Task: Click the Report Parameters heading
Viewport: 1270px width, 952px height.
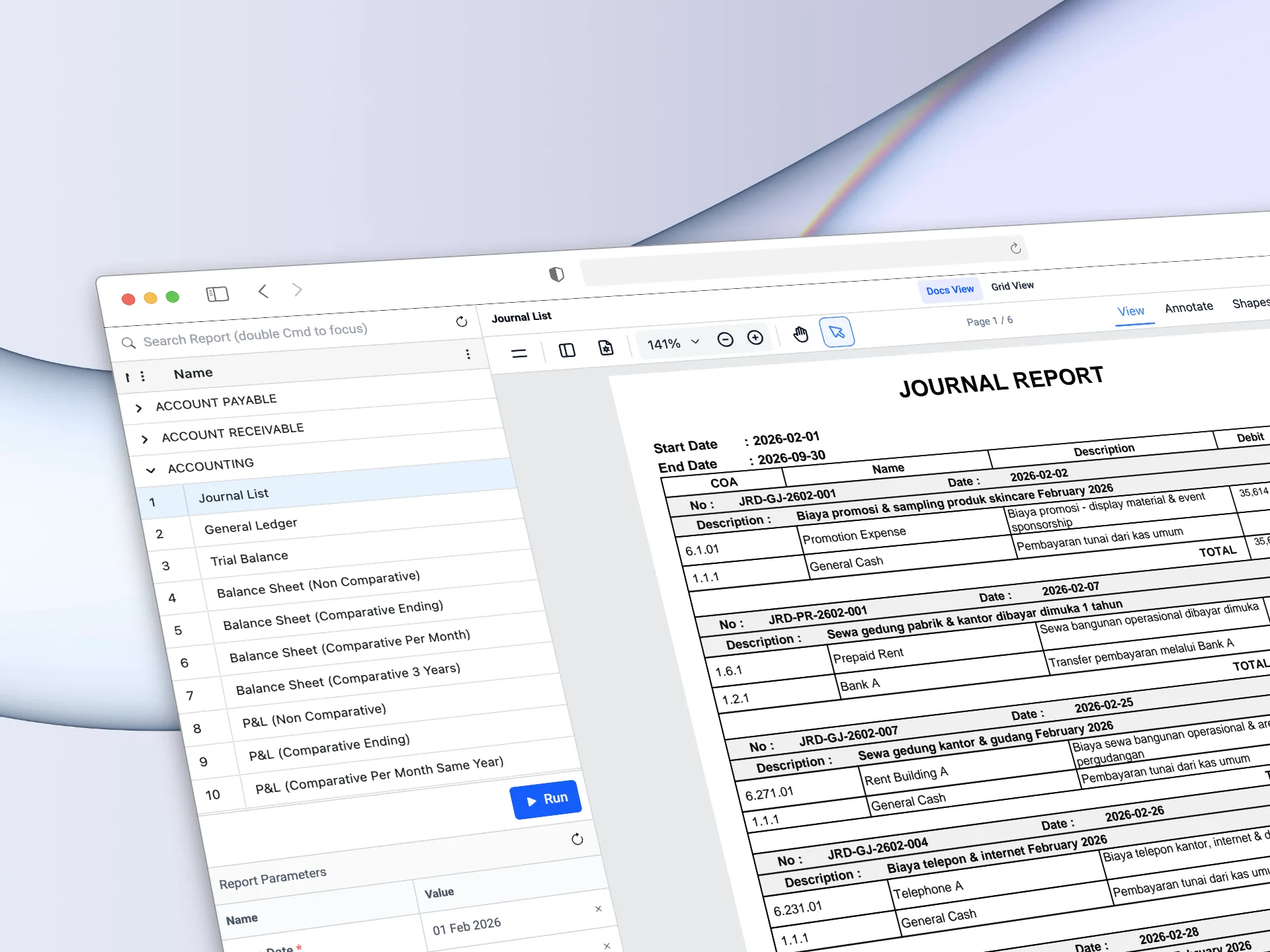Action: pos(273,878)
